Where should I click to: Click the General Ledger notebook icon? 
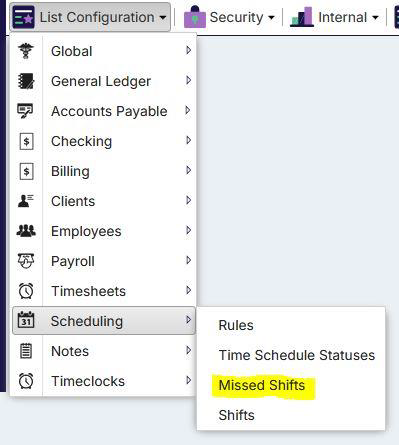point(26,81)
